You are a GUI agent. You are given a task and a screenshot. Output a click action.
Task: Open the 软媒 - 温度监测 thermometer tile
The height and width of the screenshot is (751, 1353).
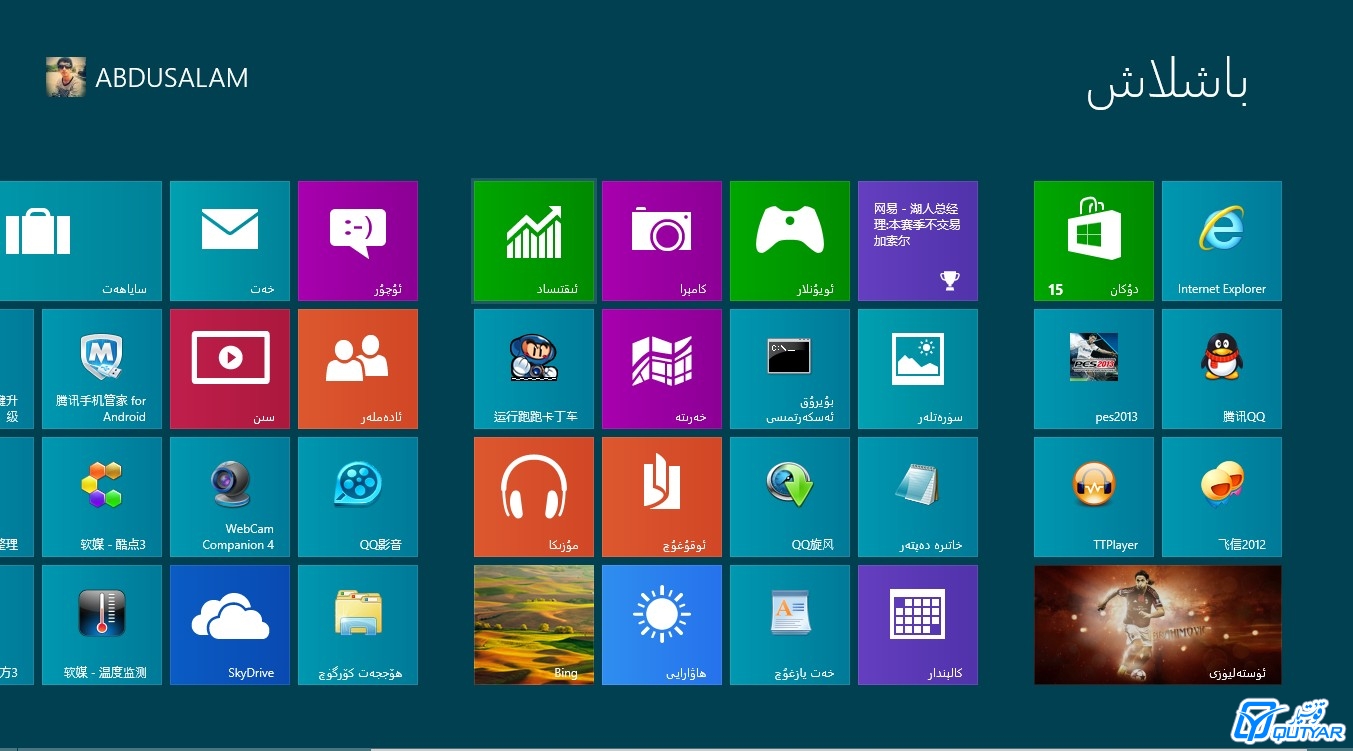point(102,625)
